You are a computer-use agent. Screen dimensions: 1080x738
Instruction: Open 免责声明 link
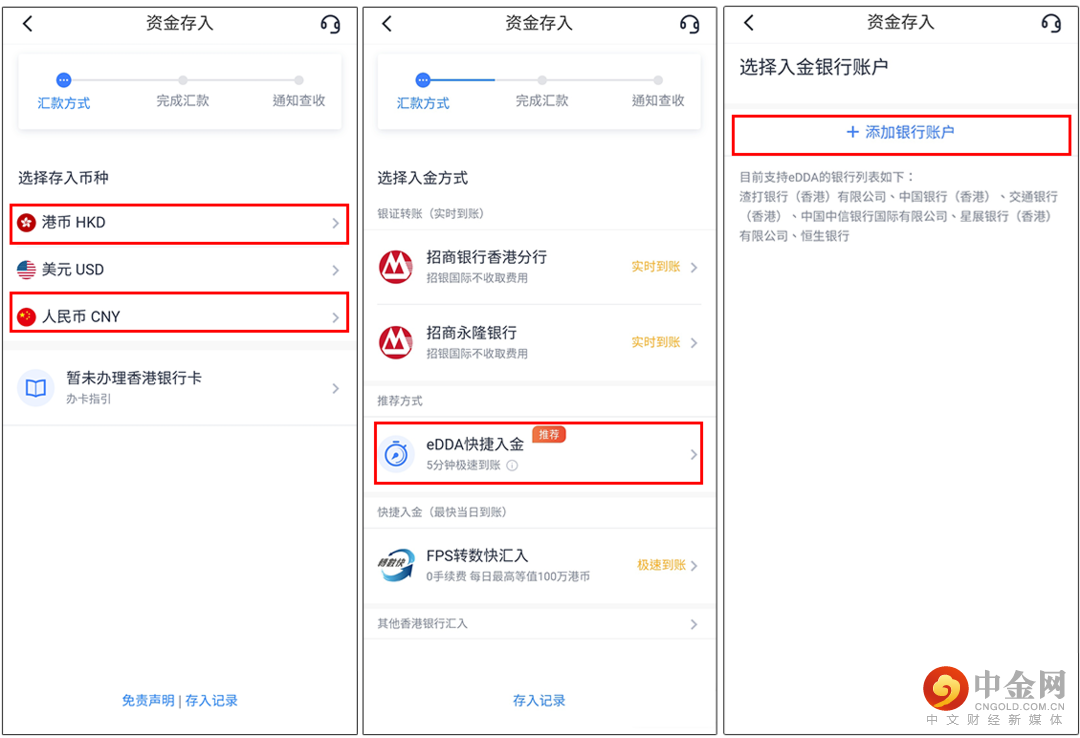[148, 701]
